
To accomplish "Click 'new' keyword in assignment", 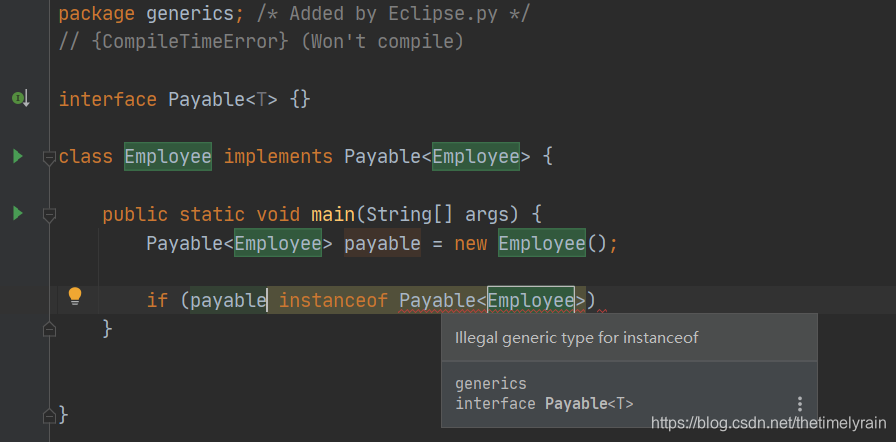I will pyautogui.click(x=471, y=243).
